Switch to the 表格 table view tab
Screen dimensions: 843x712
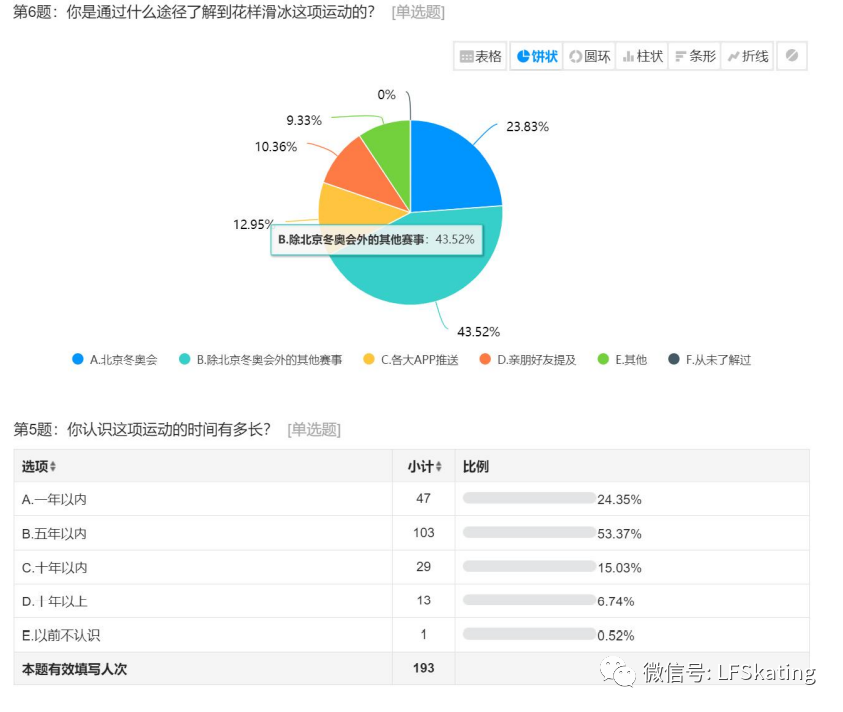(481, 56)
